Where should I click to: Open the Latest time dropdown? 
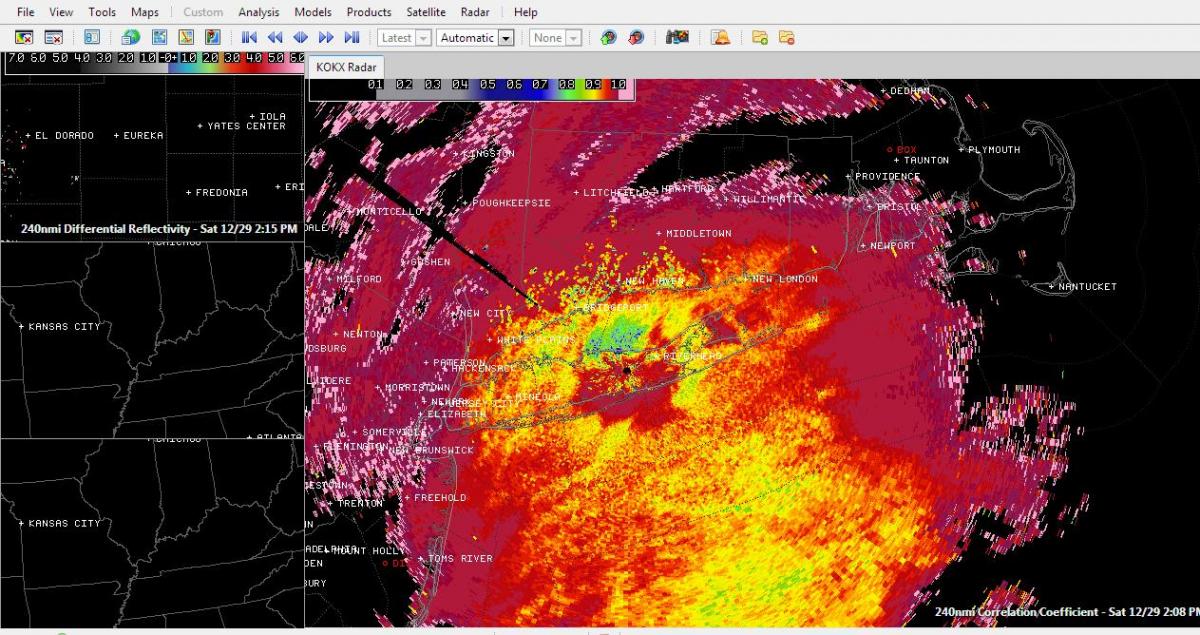click(x=405, y=37)
